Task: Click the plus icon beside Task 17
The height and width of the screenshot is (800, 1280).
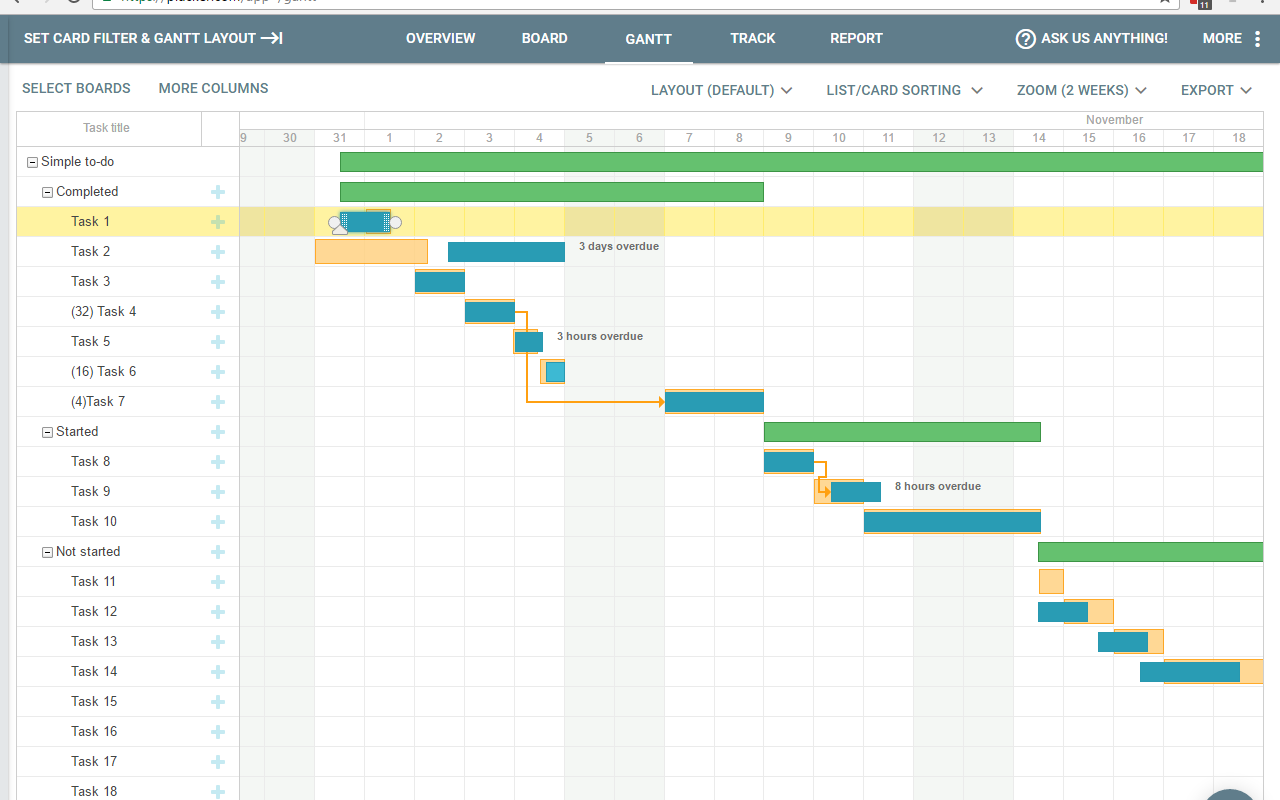Action: [x=218, y=762]
